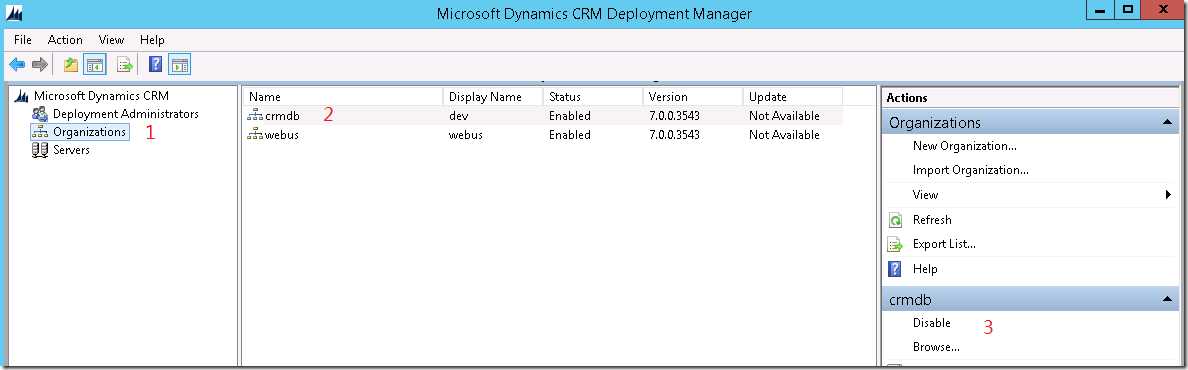Viewport: 1188px width, 370px height.
Task: Select the crmdb organization name
Action: click(x=282, y=116)
